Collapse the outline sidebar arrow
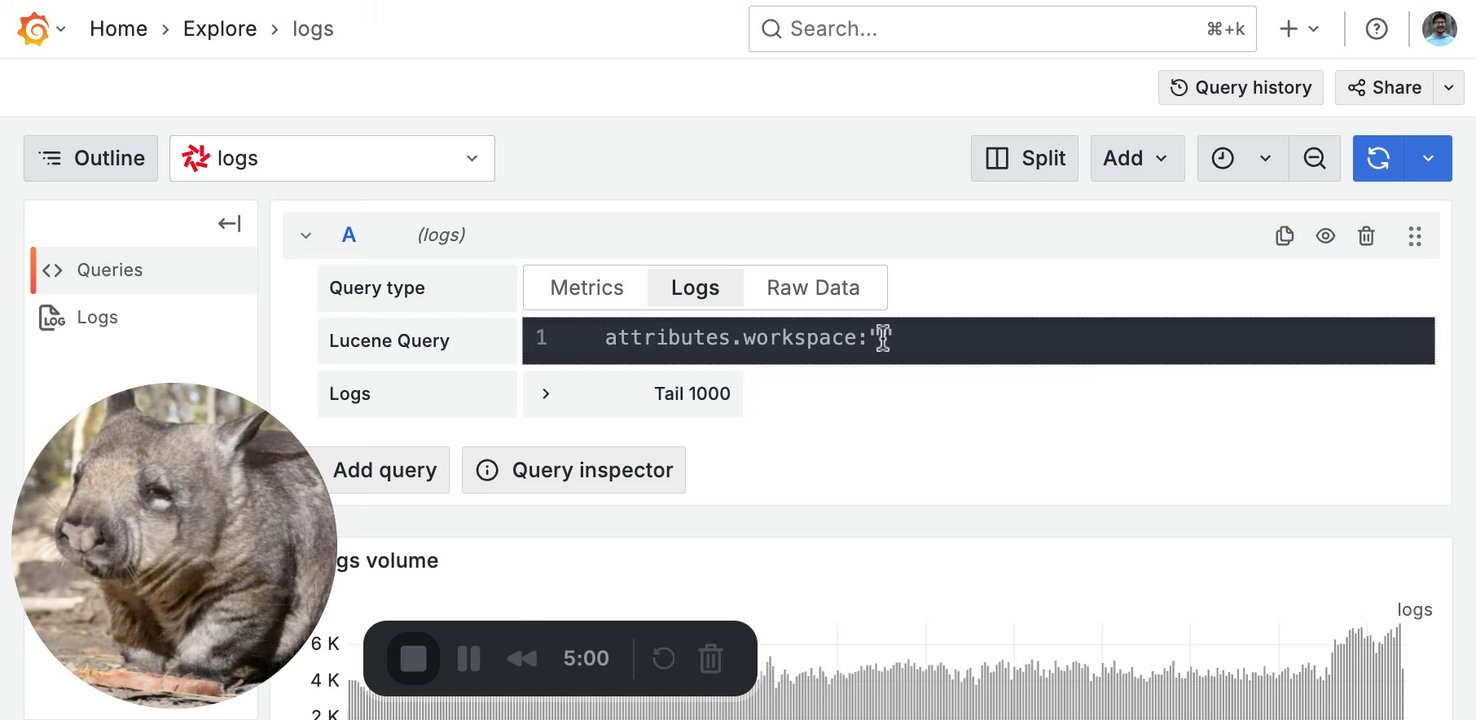 pyautogui.click(x=229, y=223)
